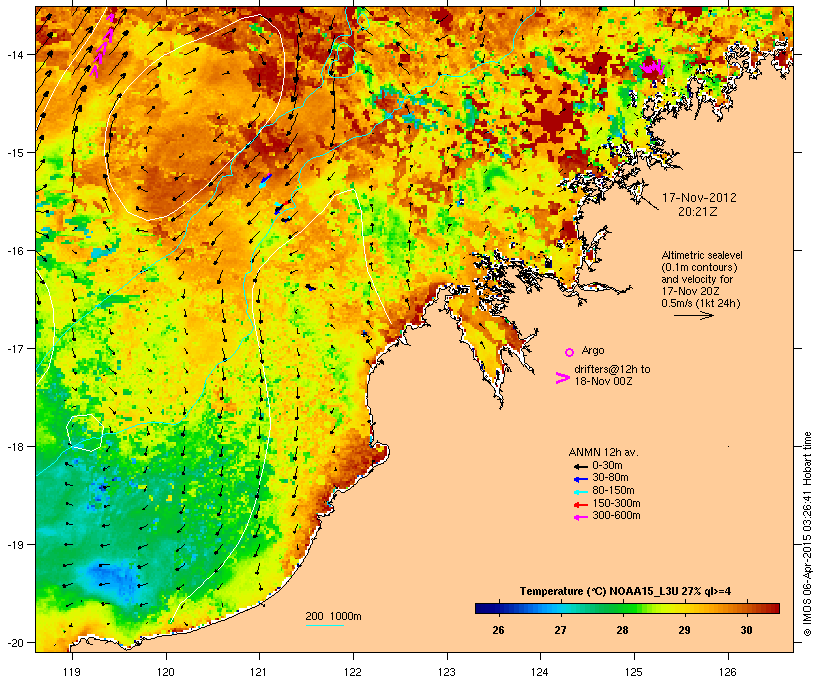
Task: Click the 30-80m depth label
Action: [x=610, y=478]
